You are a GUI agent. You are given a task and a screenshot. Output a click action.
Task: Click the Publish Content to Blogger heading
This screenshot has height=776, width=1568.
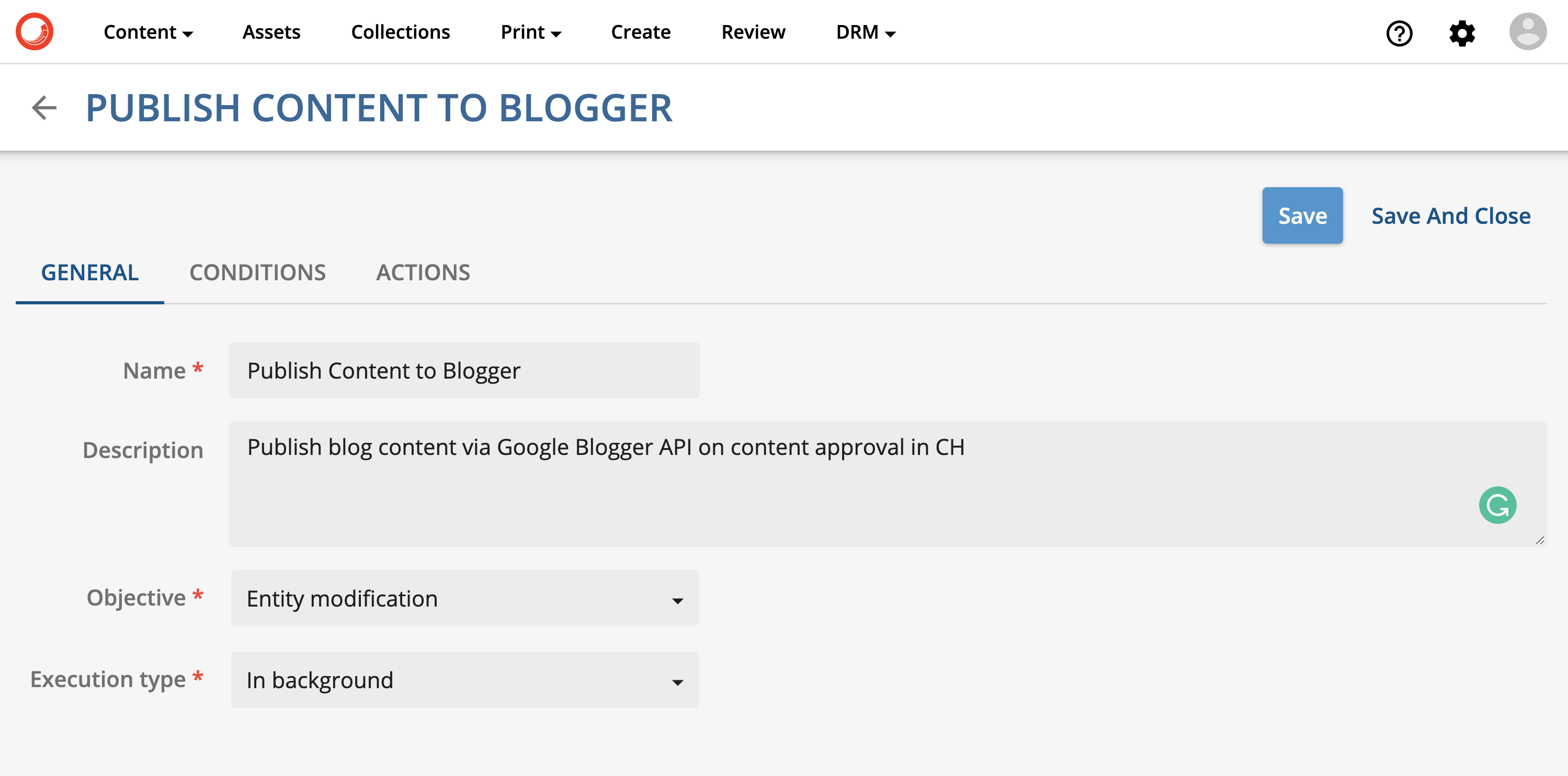379,108
